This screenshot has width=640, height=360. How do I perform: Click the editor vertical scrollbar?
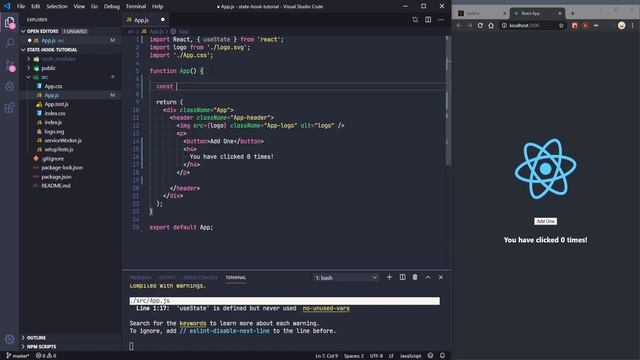448,101
